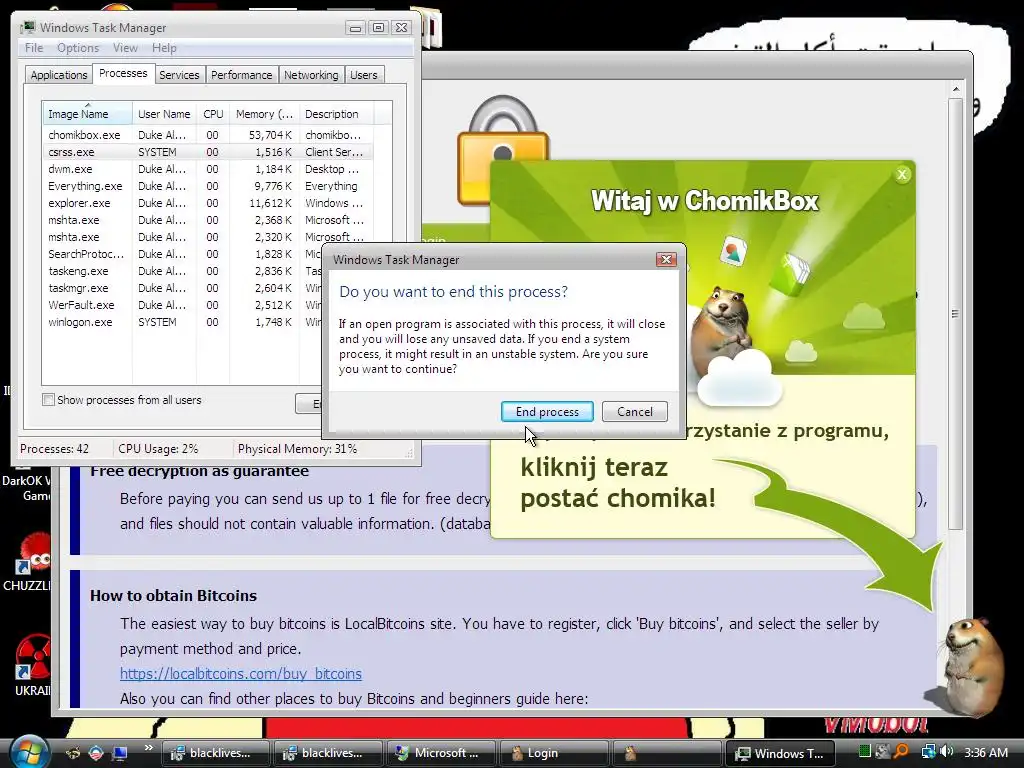Open the Login taskbar window

(552, 753)
